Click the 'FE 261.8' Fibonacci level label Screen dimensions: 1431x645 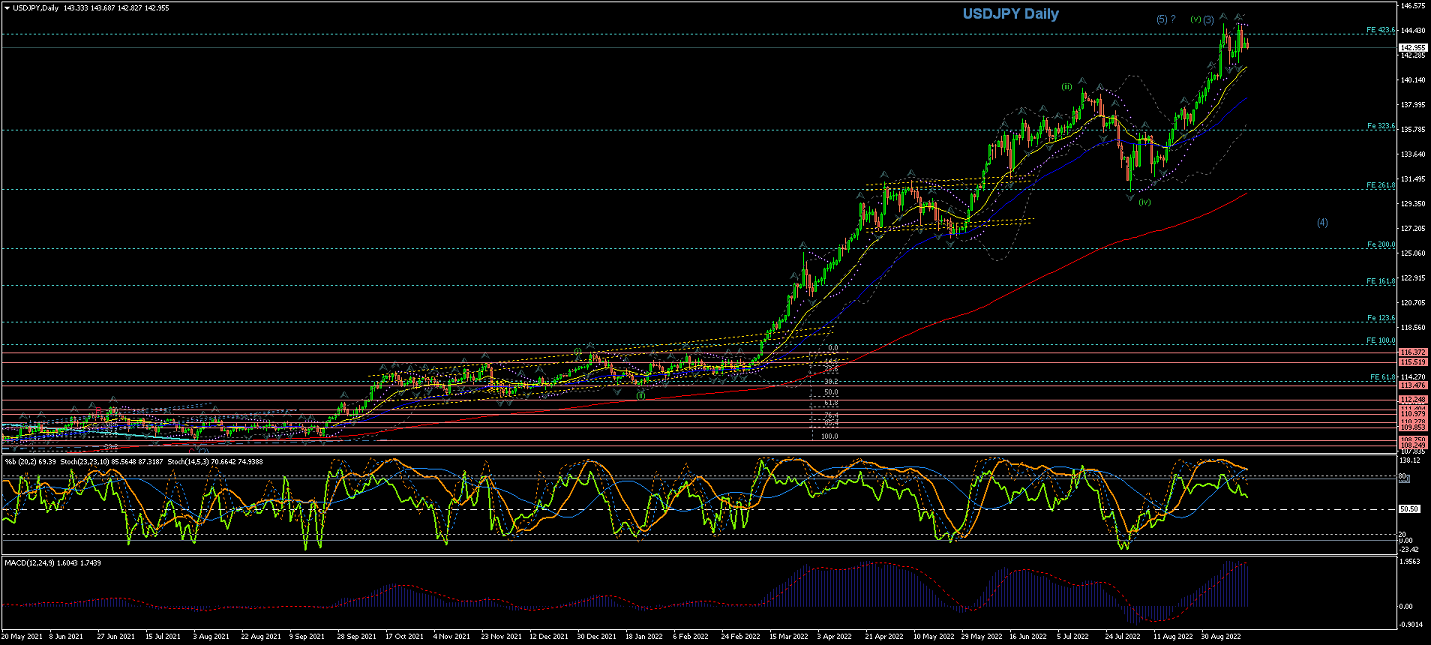(1381, 185)
